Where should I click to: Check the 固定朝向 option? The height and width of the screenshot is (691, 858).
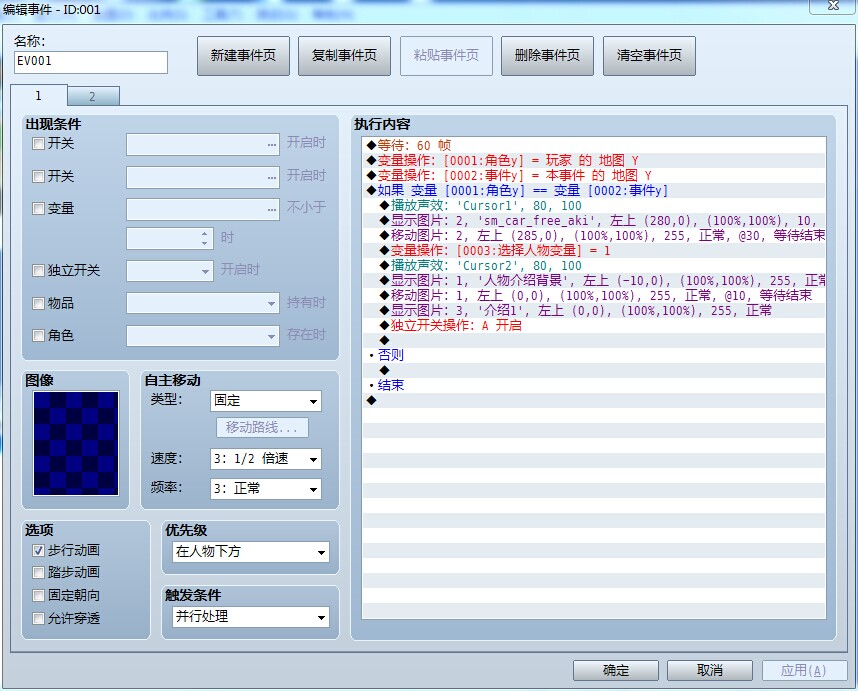pos(38,595)
